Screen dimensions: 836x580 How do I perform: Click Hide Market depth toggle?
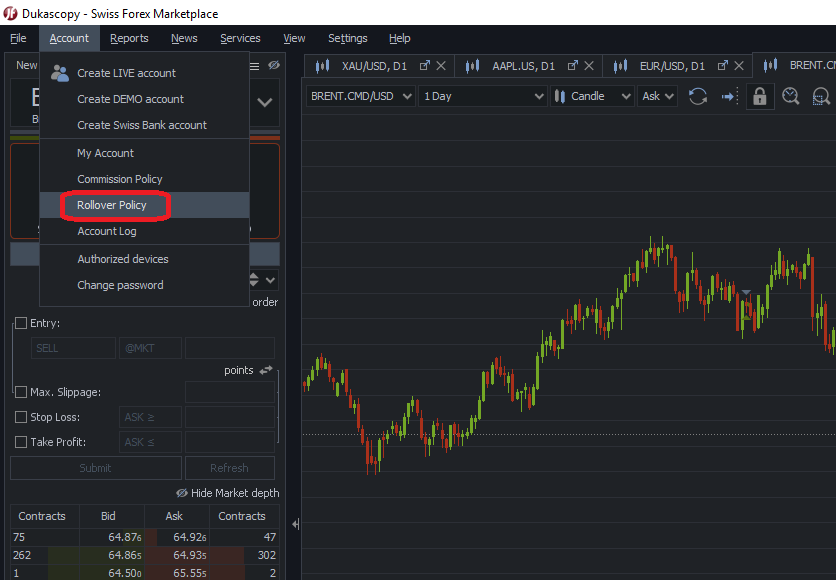click(x=228, y=493)
